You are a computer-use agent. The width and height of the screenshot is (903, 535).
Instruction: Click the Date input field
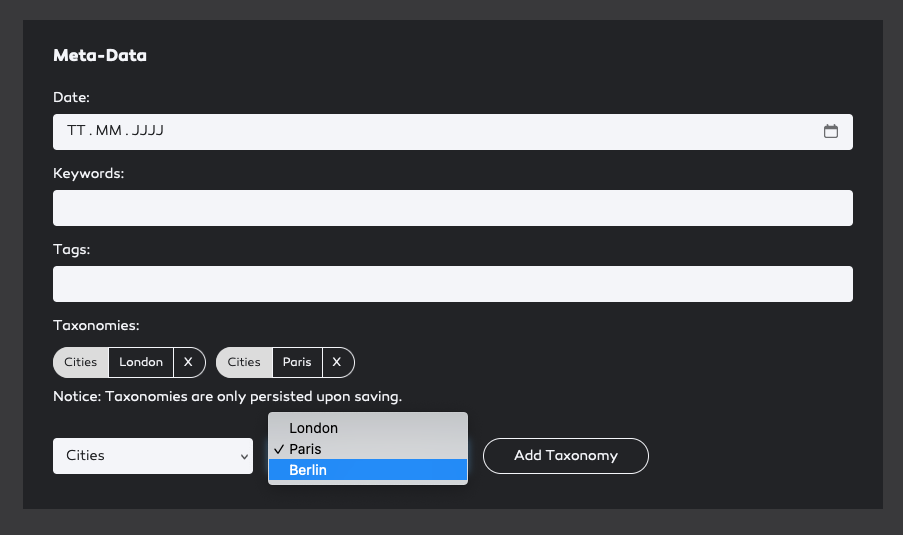coord(453,132)
